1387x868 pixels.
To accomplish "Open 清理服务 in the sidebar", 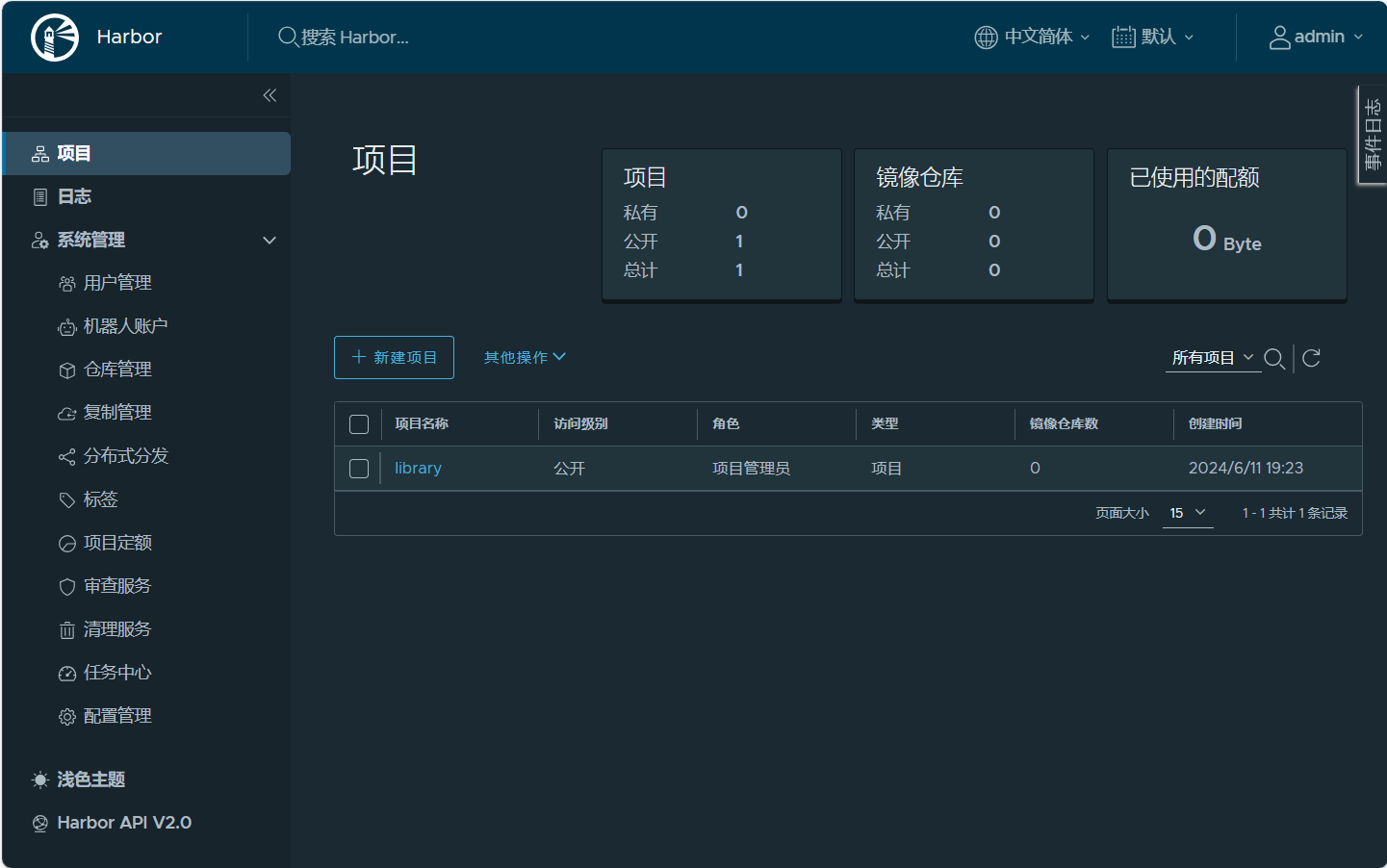I will (116, 629).
